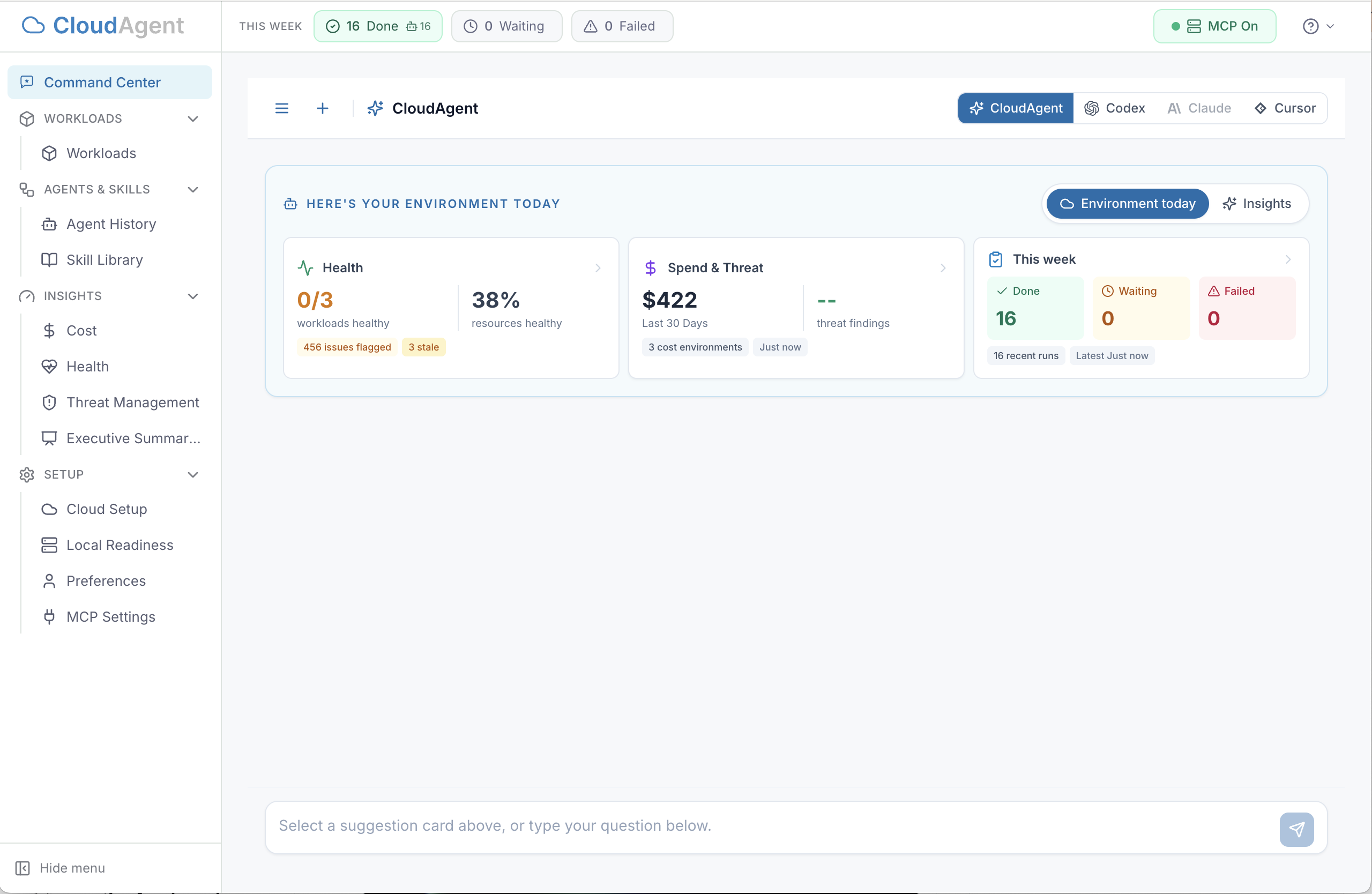The height and width of the screenshot is (894, 1372).
Task: Click the 3 cost environments badge
Action: click(695, 347)
